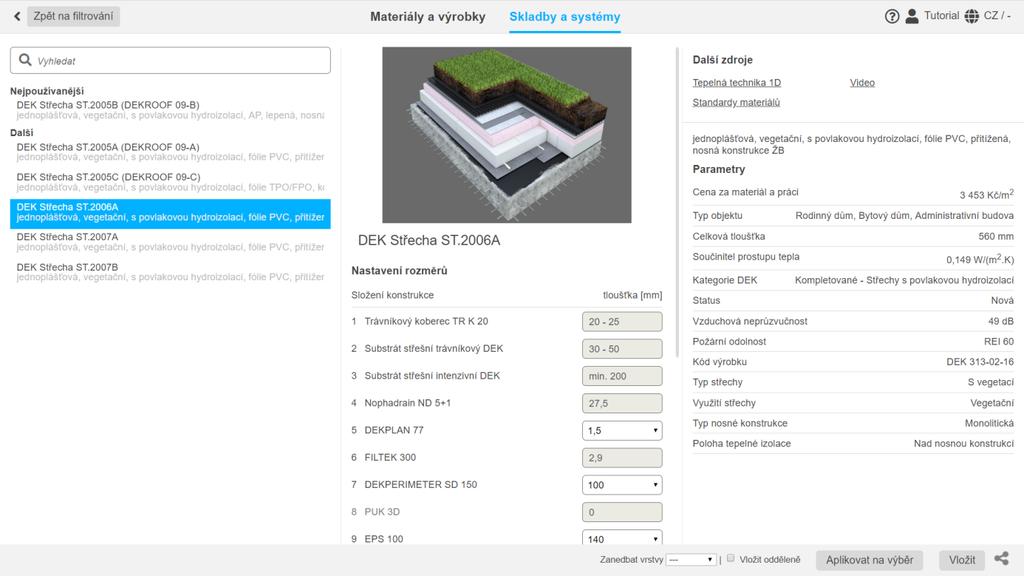Viewport: 1024px width, 576px height.
Task: Click the Substrát trávníkový thickness field 30 - 50
Action: (x=622, y=349)
